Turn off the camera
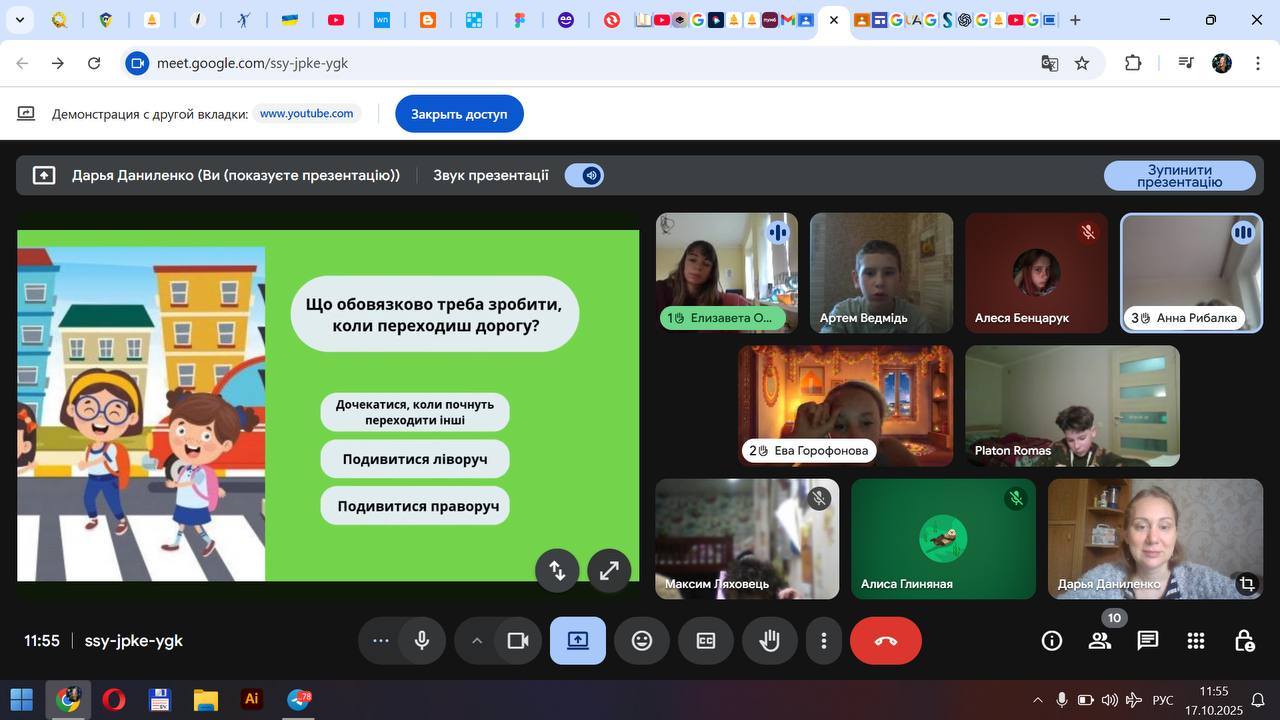 tap(517, 641)
